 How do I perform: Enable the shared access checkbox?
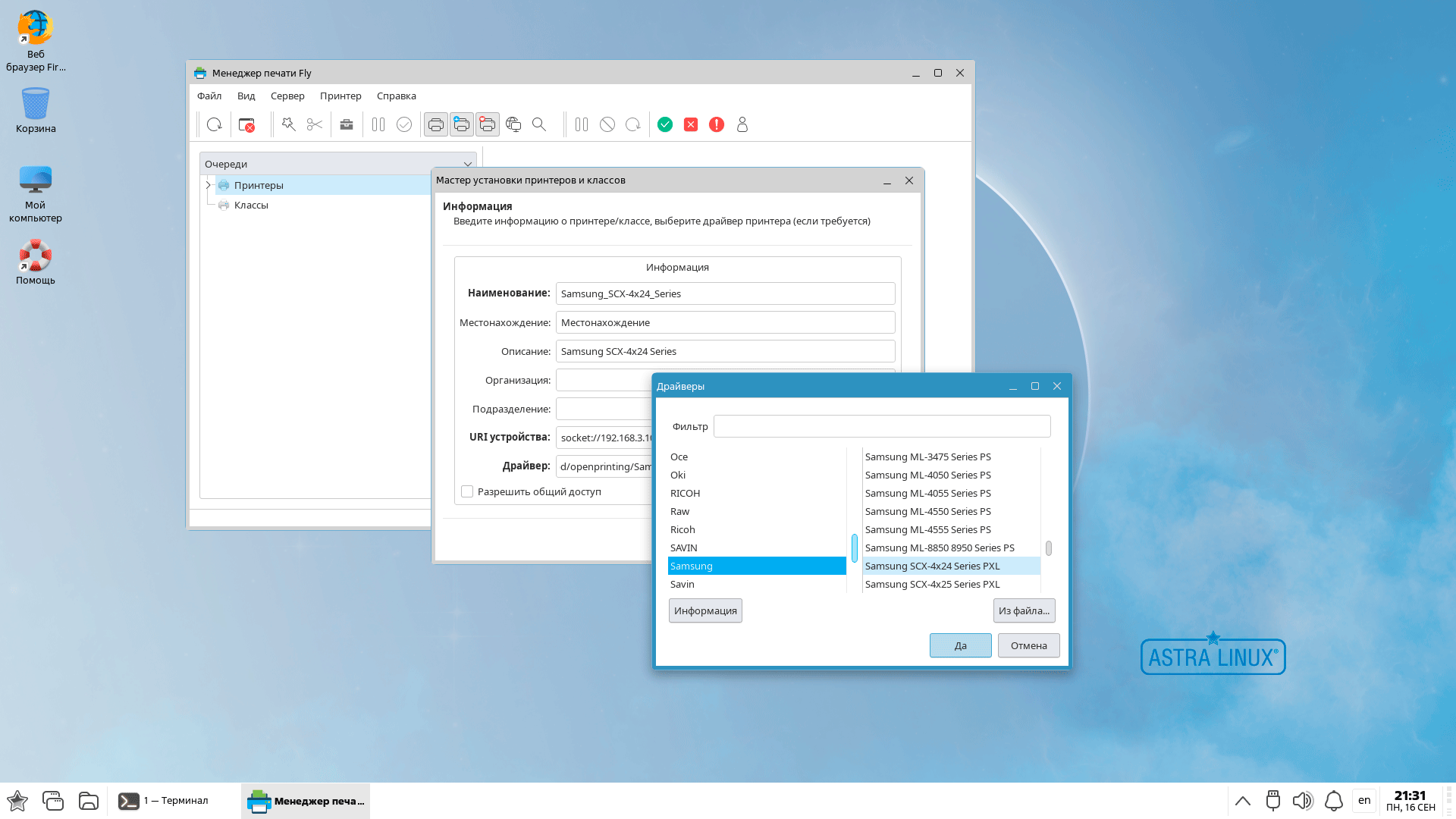467,491
